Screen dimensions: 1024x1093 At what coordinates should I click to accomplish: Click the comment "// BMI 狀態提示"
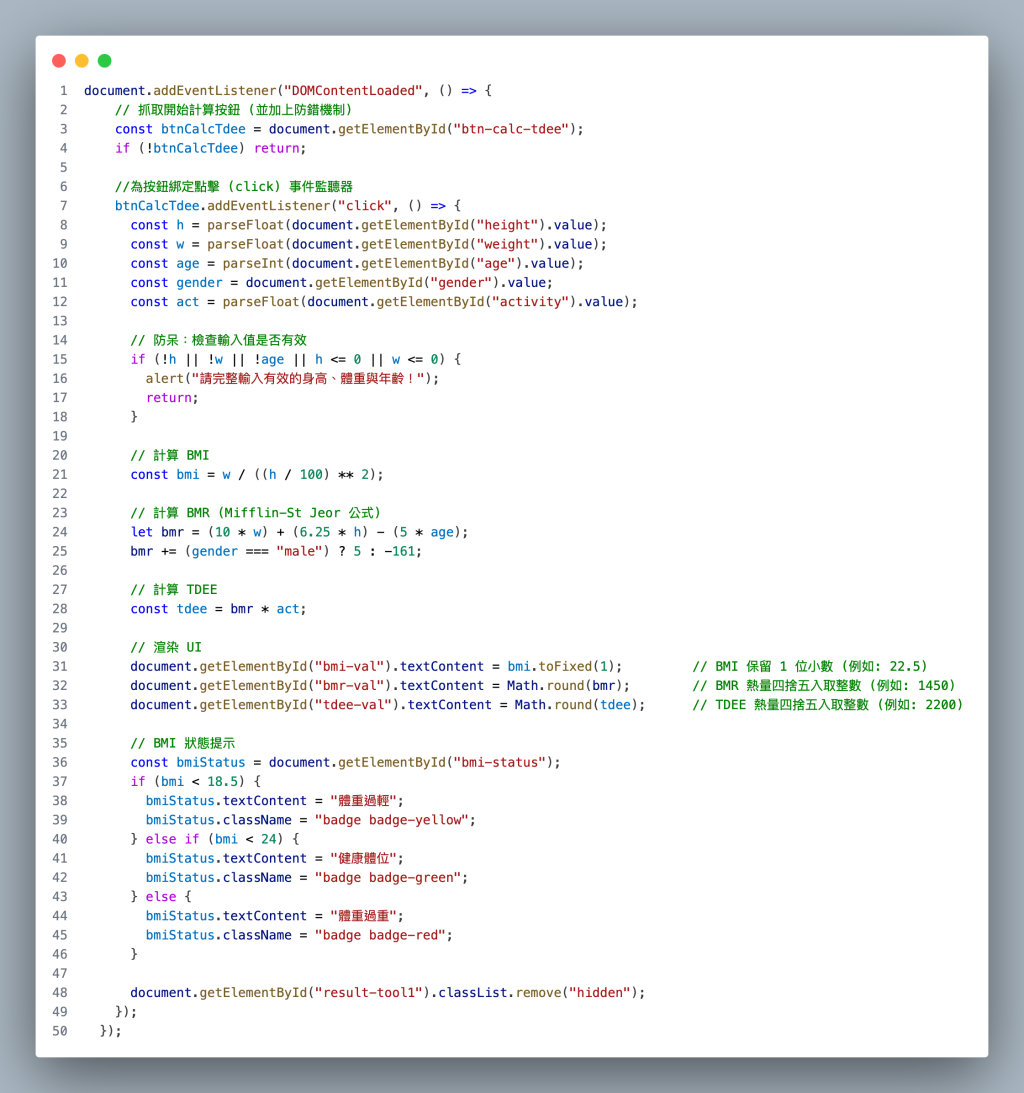(183, 743)
